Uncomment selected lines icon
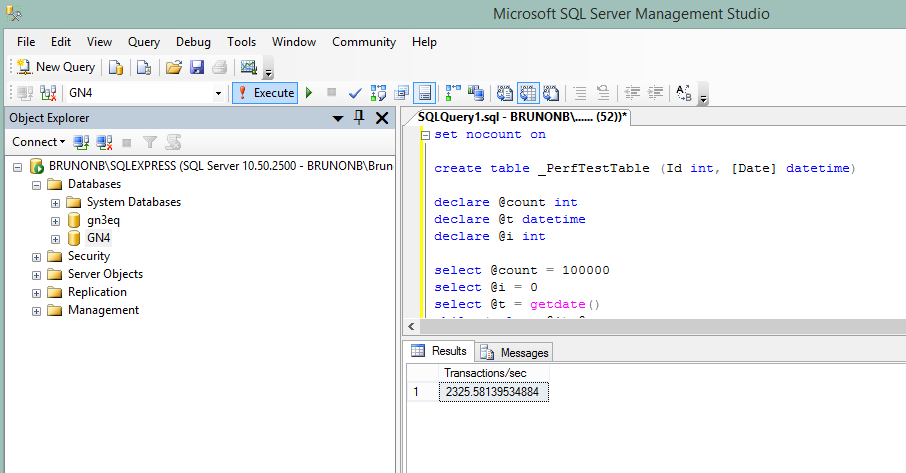Screen dimensions: 906x473 click(603, 93)
